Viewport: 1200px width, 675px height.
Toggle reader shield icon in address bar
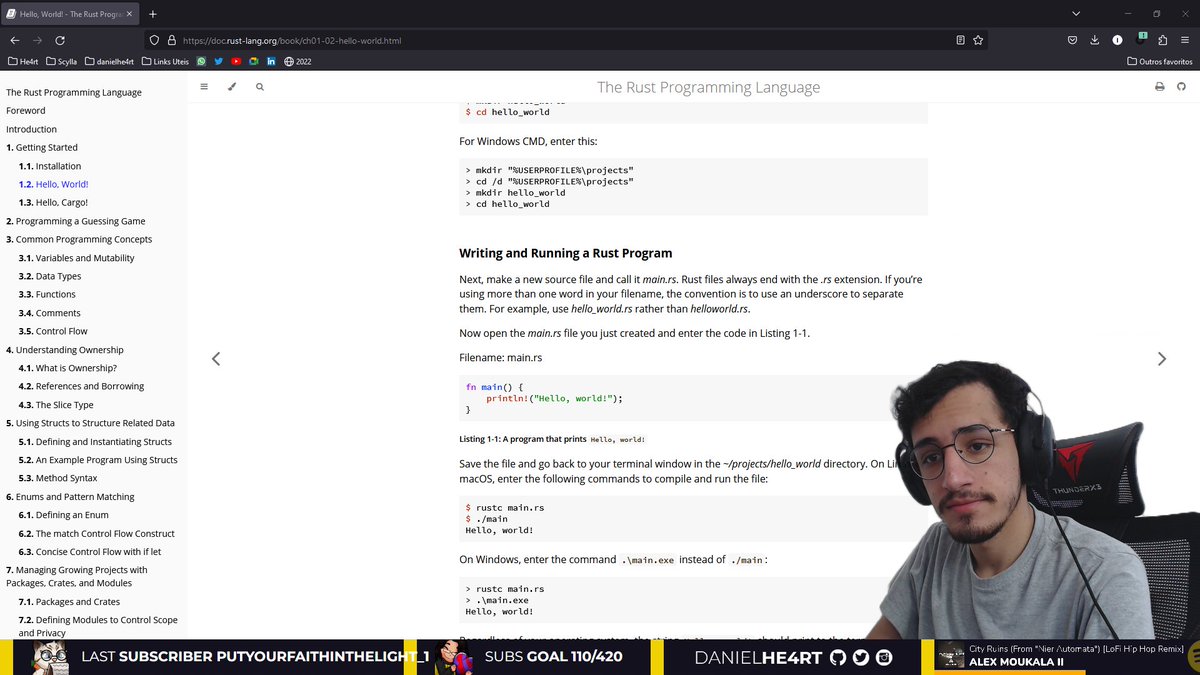153,39
